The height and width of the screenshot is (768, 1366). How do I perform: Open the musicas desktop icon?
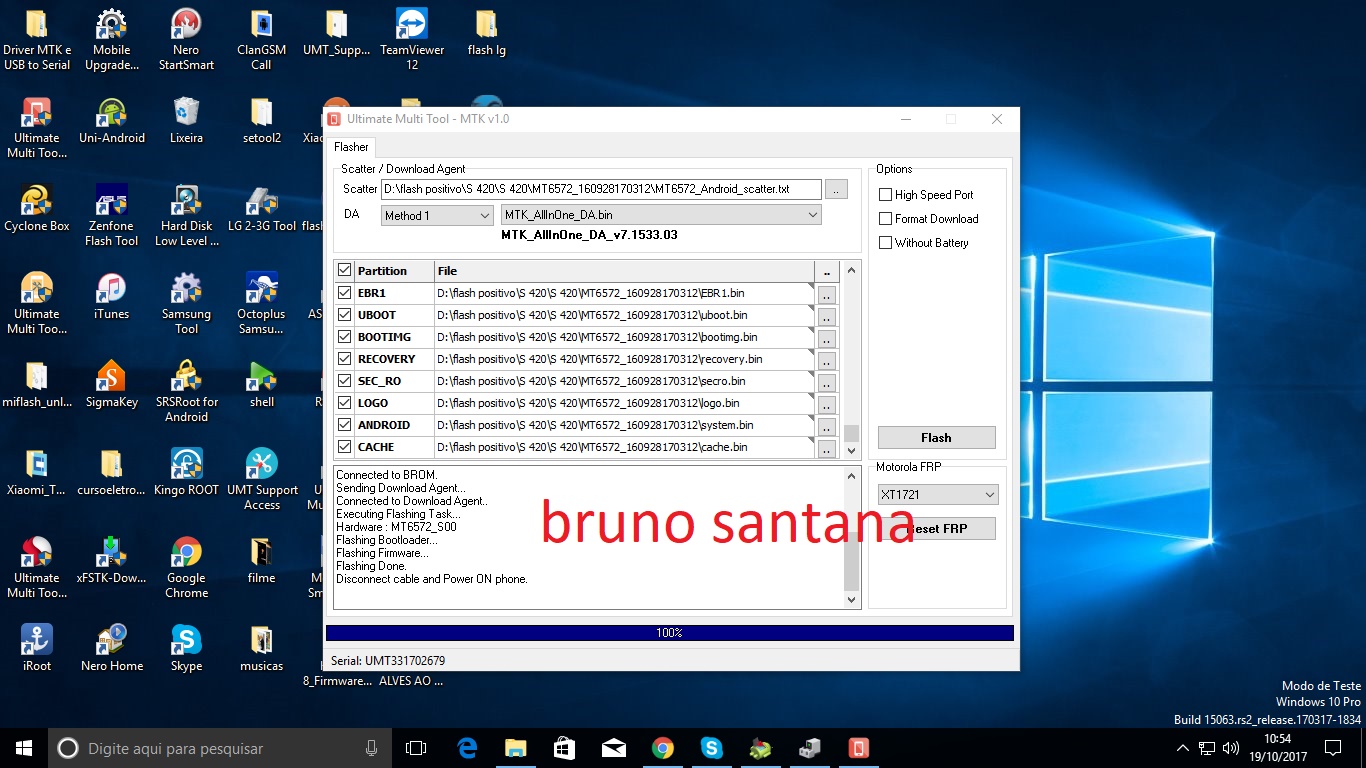(x=261, y=649)
